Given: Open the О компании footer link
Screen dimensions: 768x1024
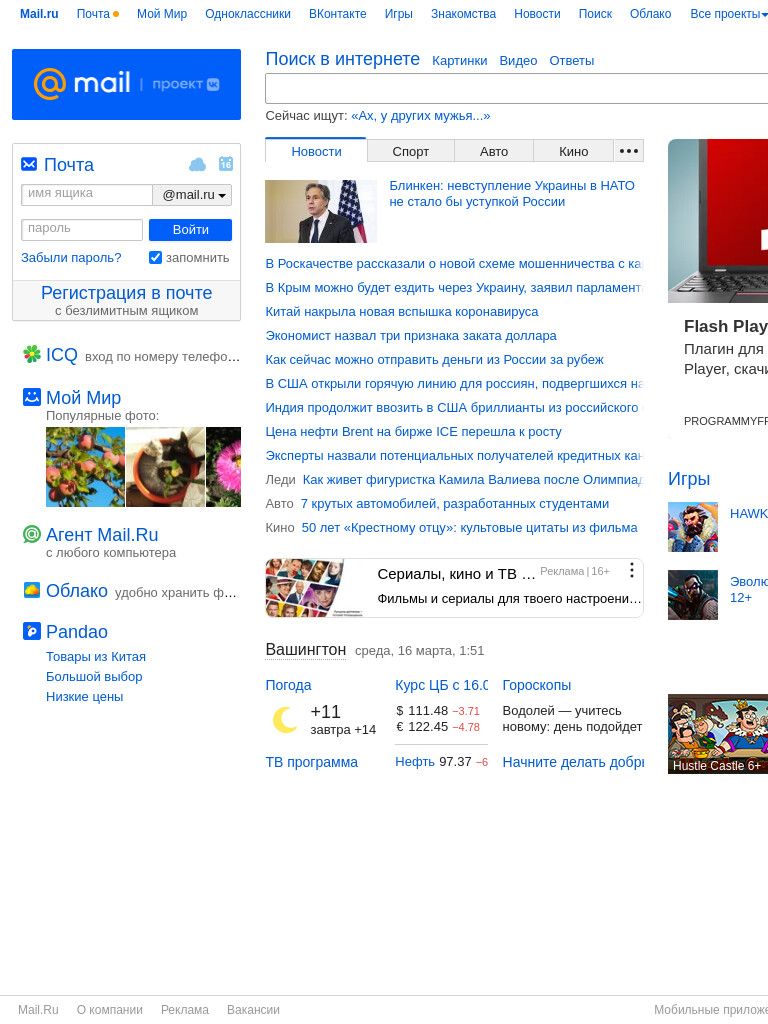Looking at the screenshot, I should click(110, 1010).
